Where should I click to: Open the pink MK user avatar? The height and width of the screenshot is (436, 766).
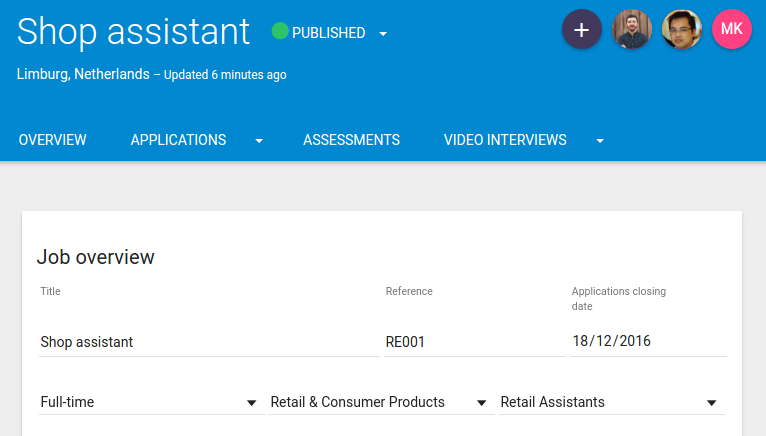732,30
